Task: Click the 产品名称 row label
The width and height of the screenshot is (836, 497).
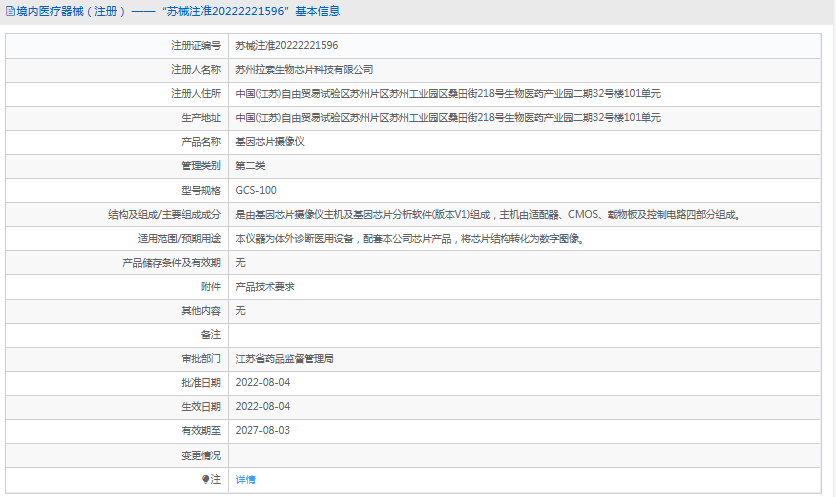Action: tap(200, 141)
